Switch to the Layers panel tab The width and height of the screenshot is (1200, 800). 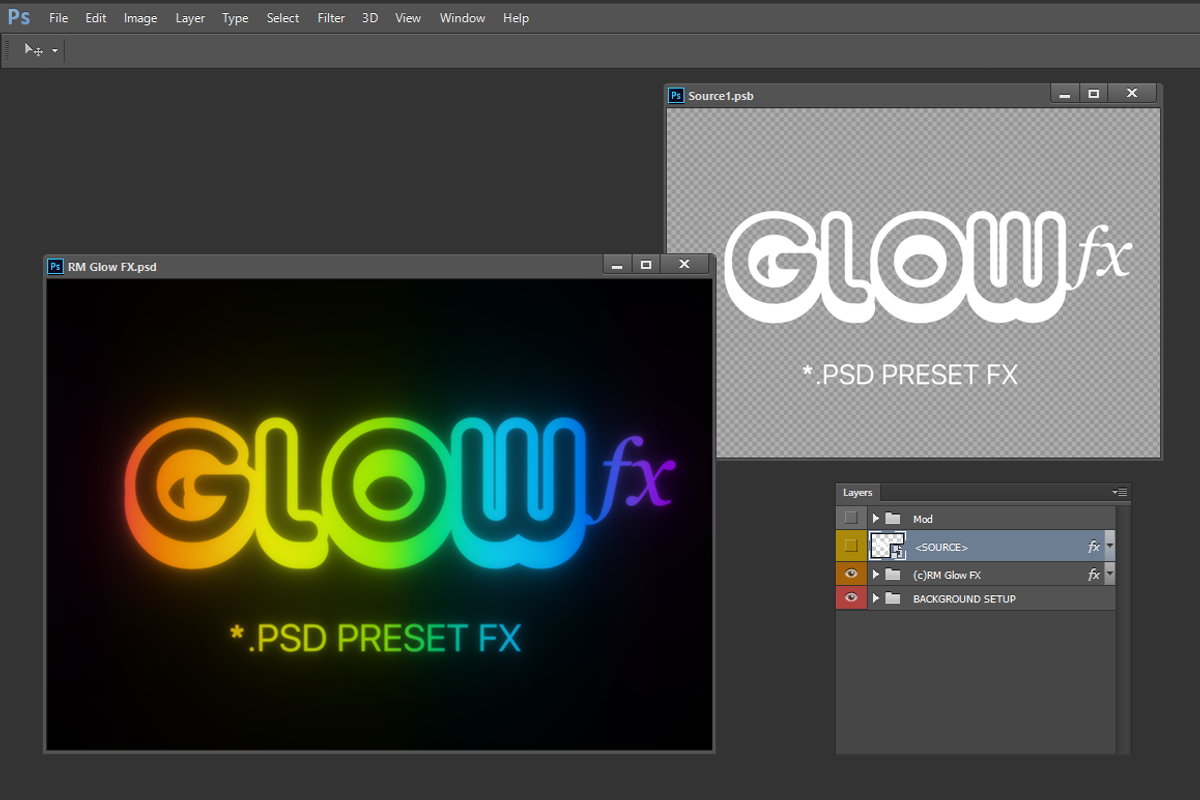coord(857,493)
